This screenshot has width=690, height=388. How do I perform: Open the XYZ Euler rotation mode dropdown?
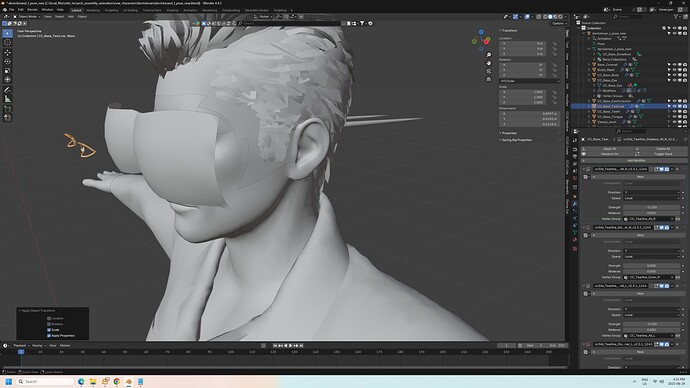tap(530, 81)
